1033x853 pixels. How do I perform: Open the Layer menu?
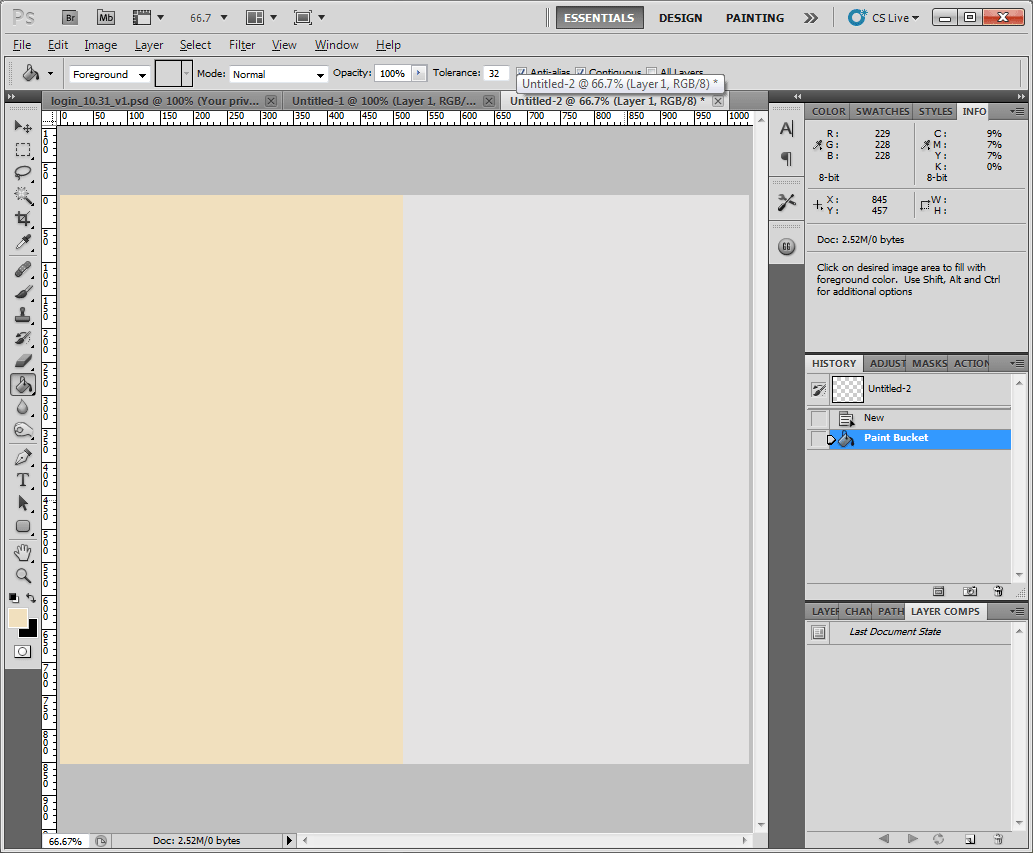[149, 45]
